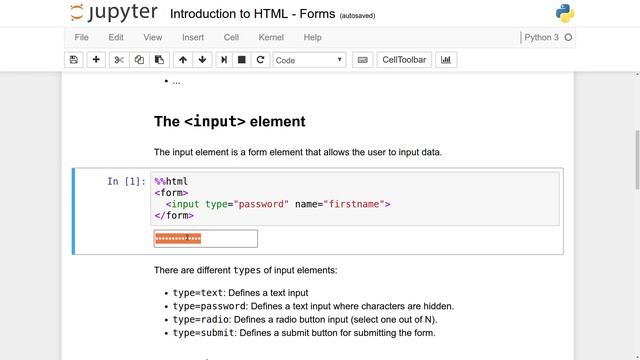Click the kernel idle indicator circle
640x360 pixels.
(x=568, y=38)
